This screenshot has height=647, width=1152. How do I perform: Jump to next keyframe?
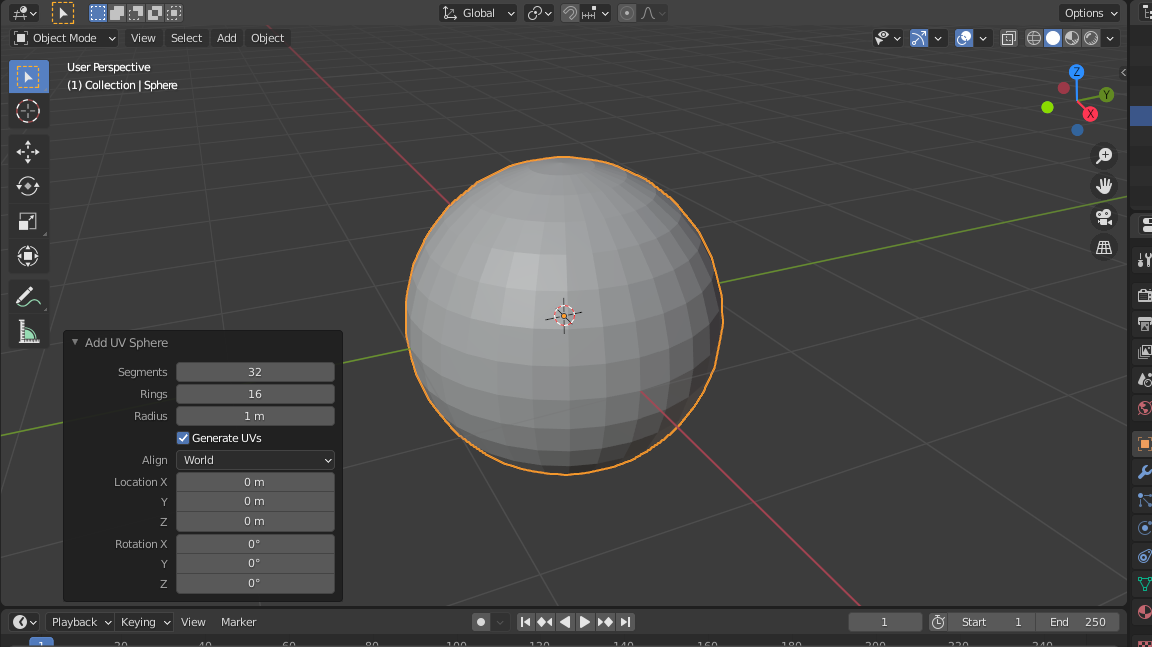tap(605, 622)
